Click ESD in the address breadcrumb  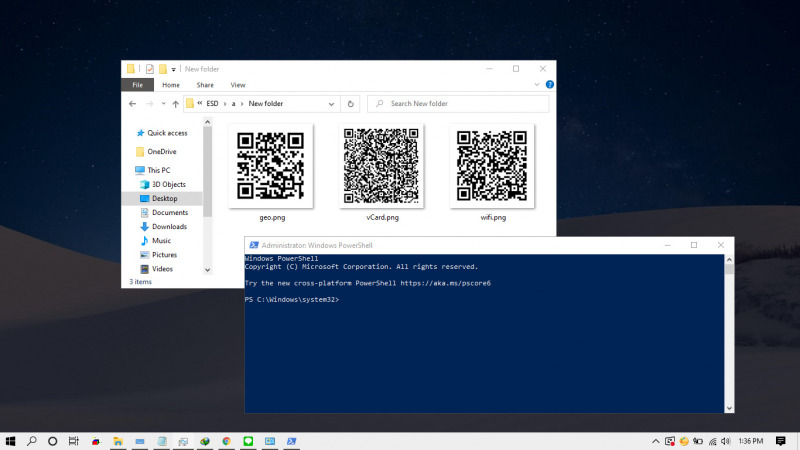[x=212, y=104]
